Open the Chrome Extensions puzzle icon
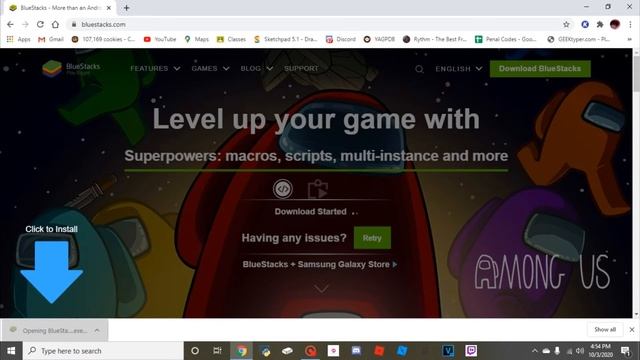The width and height of the screenshot is (640, 360). (x=600, y=24)
